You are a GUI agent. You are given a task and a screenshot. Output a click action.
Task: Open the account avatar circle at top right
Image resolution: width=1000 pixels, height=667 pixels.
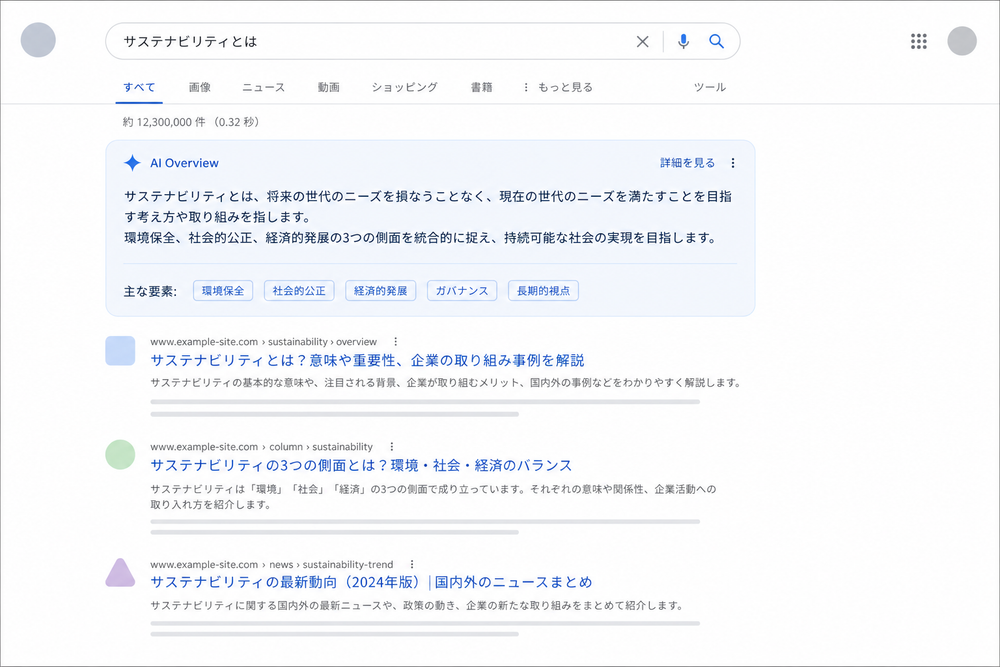coord(962,41)
